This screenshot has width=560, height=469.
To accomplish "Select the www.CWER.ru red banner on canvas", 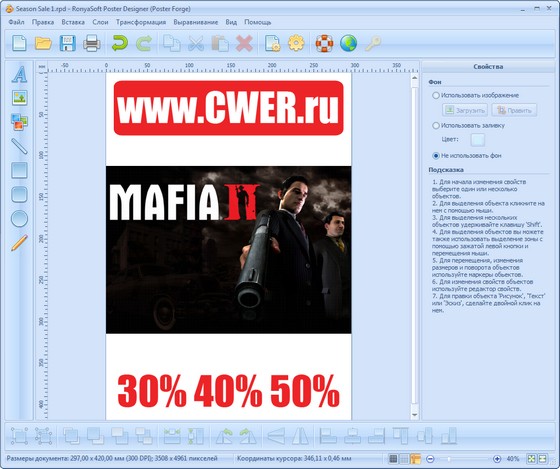I will coord(229,108).
